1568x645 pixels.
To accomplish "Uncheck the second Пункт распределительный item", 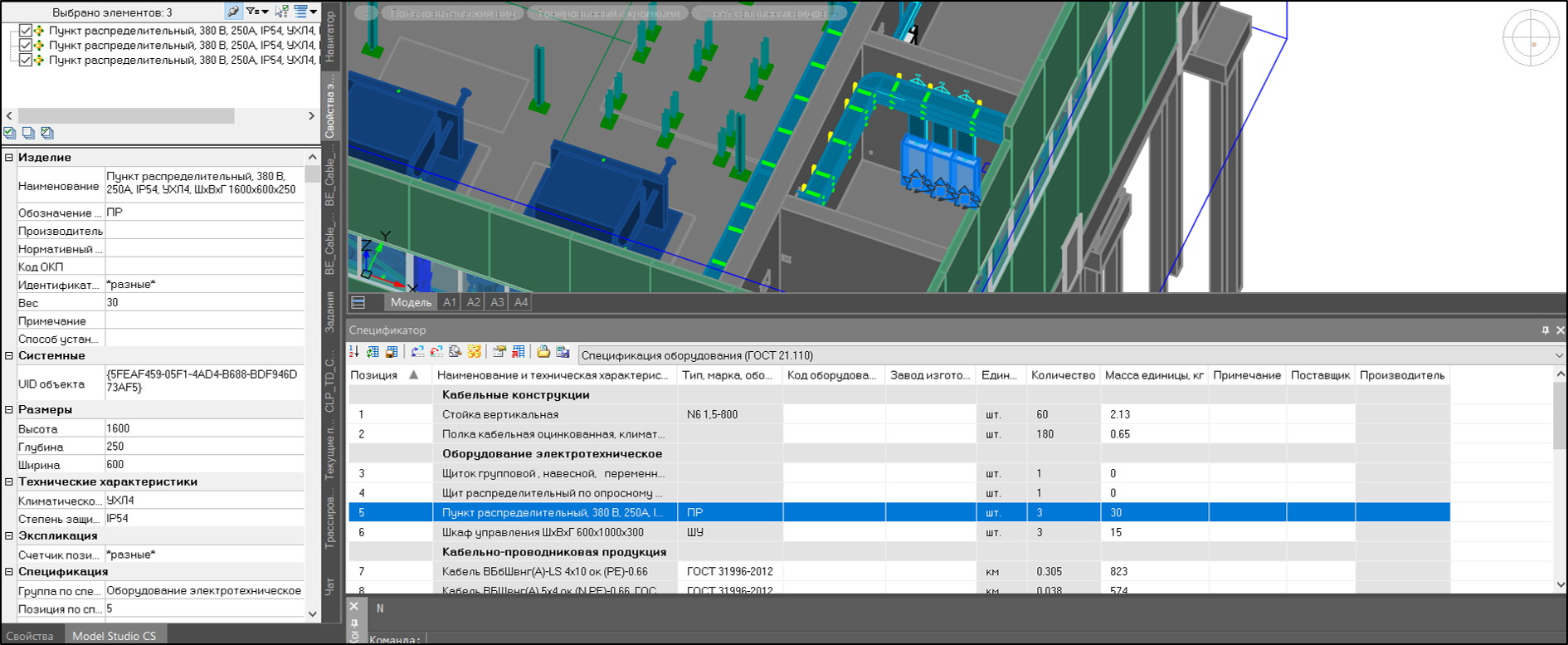I will (x=26, y=46).
